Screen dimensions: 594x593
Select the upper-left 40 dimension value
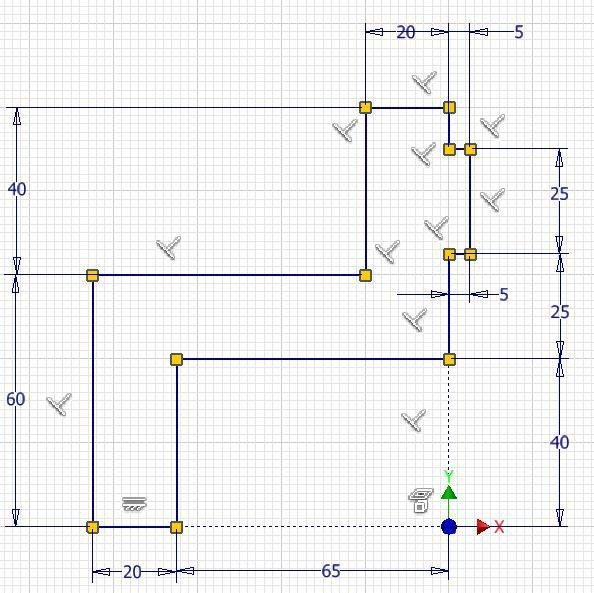tap(17, 189)
